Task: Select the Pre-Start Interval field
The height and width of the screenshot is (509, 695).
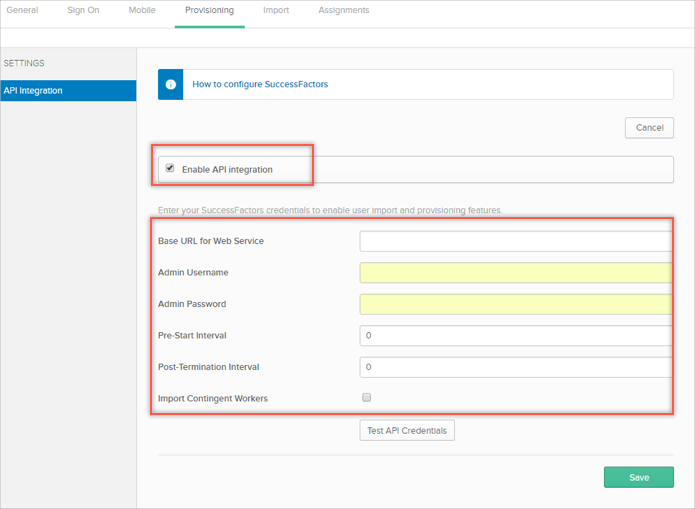Action: (514, 336)
